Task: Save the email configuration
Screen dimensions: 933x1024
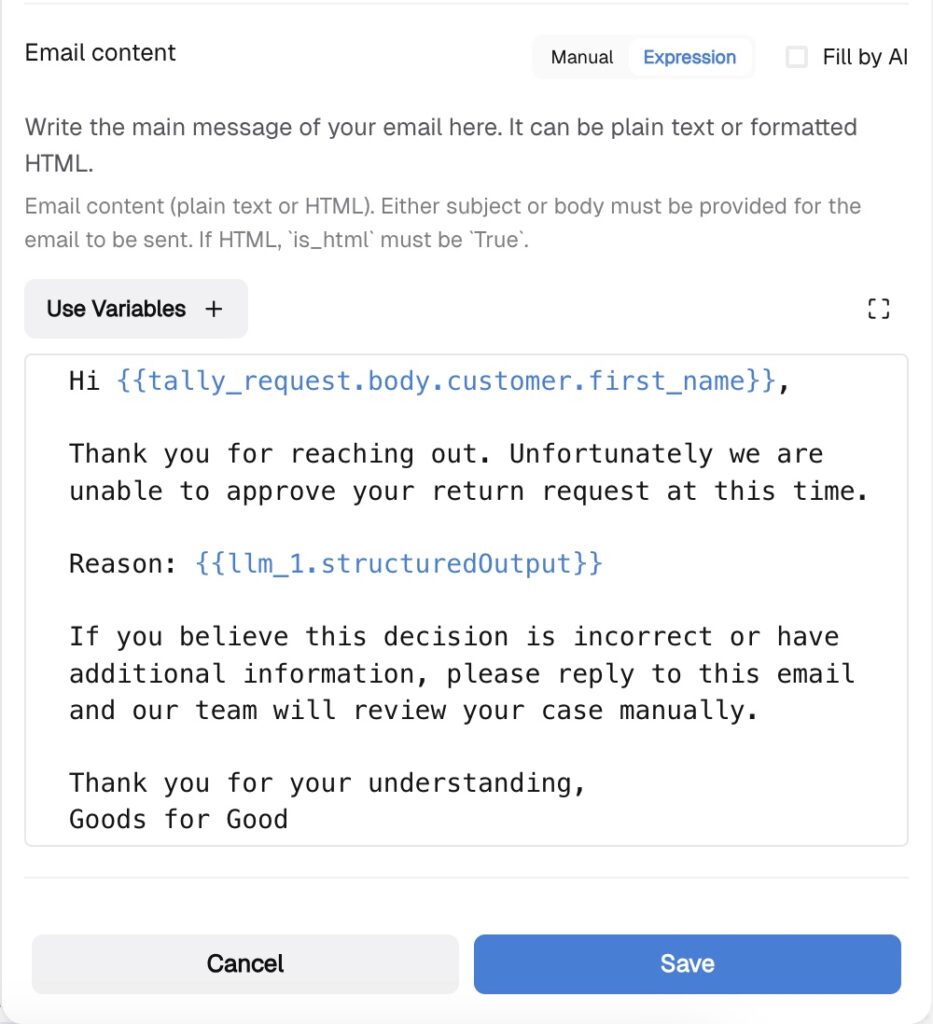Action: [x=687, y=964]
